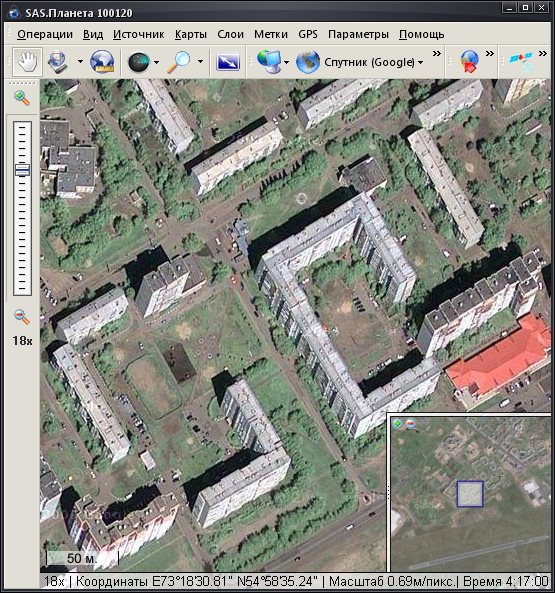Image resolution: width=555 pixels, height=593 pixels.
Task: Expand the dropdown arrow beside dark sphere
Action: tap(156, 62)
